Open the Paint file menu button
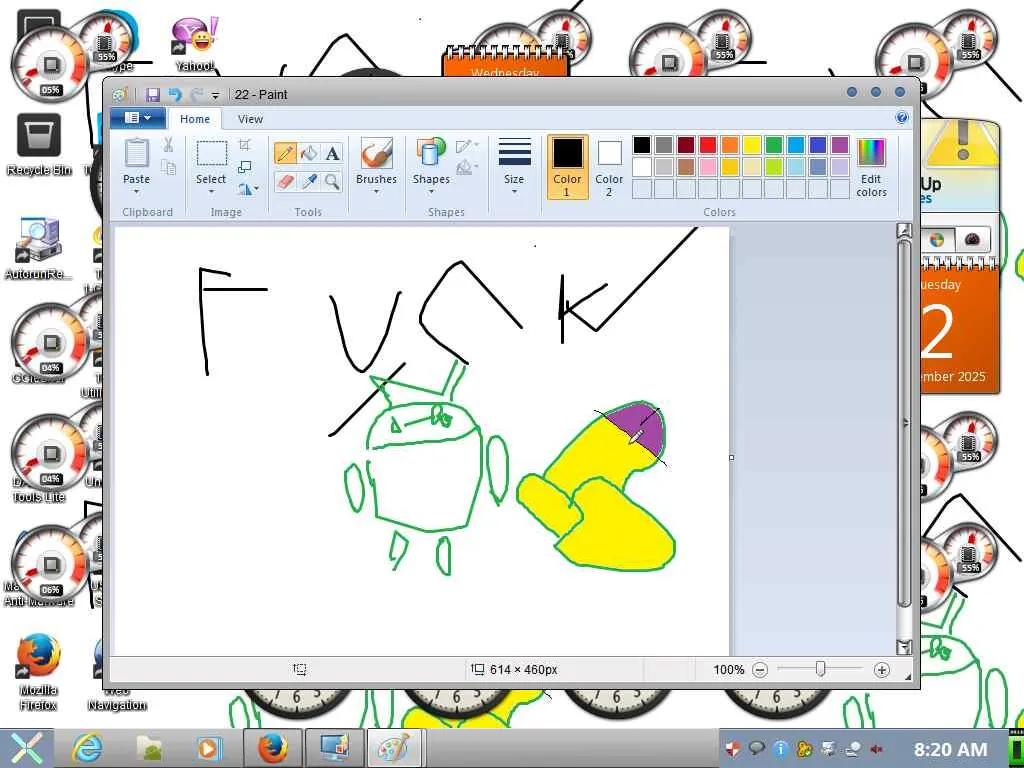The image size is (1024, 768). 137,118
